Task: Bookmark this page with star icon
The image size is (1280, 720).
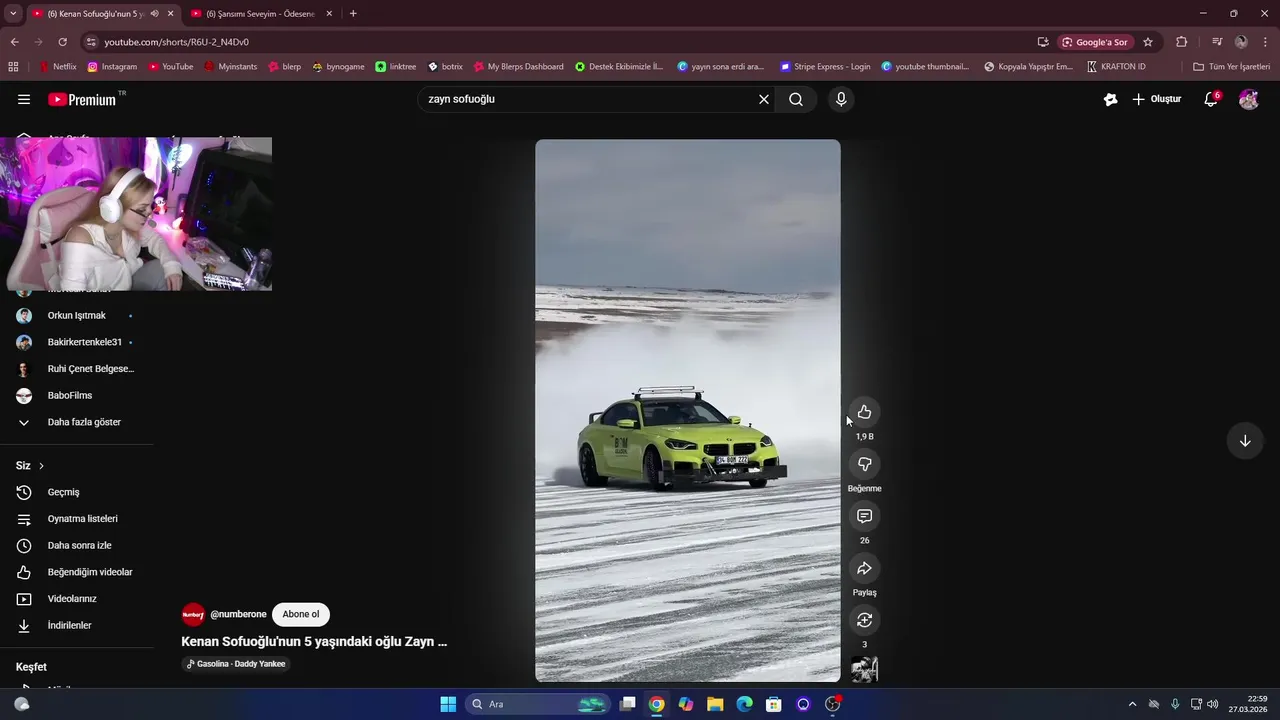Action: [x=1148, y=42]
